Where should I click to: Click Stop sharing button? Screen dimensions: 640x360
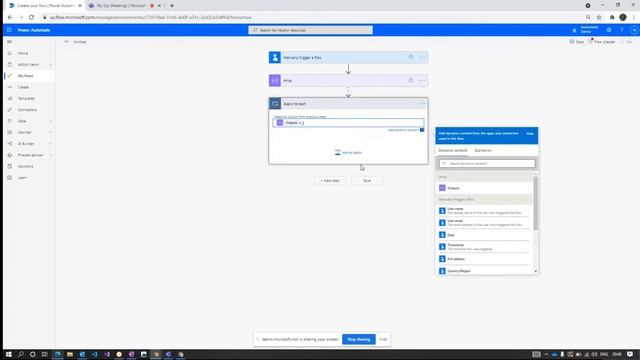point(358,339)
